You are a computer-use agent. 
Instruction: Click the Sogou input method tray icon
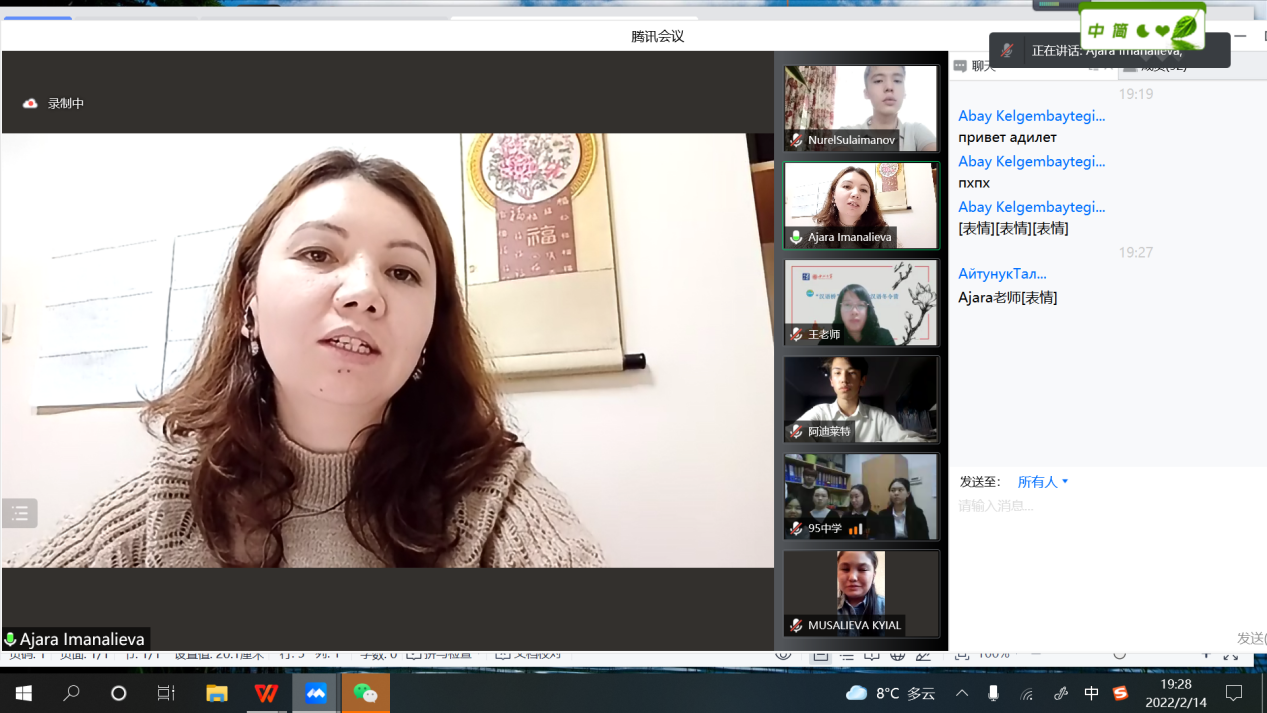click(1120, 693)
